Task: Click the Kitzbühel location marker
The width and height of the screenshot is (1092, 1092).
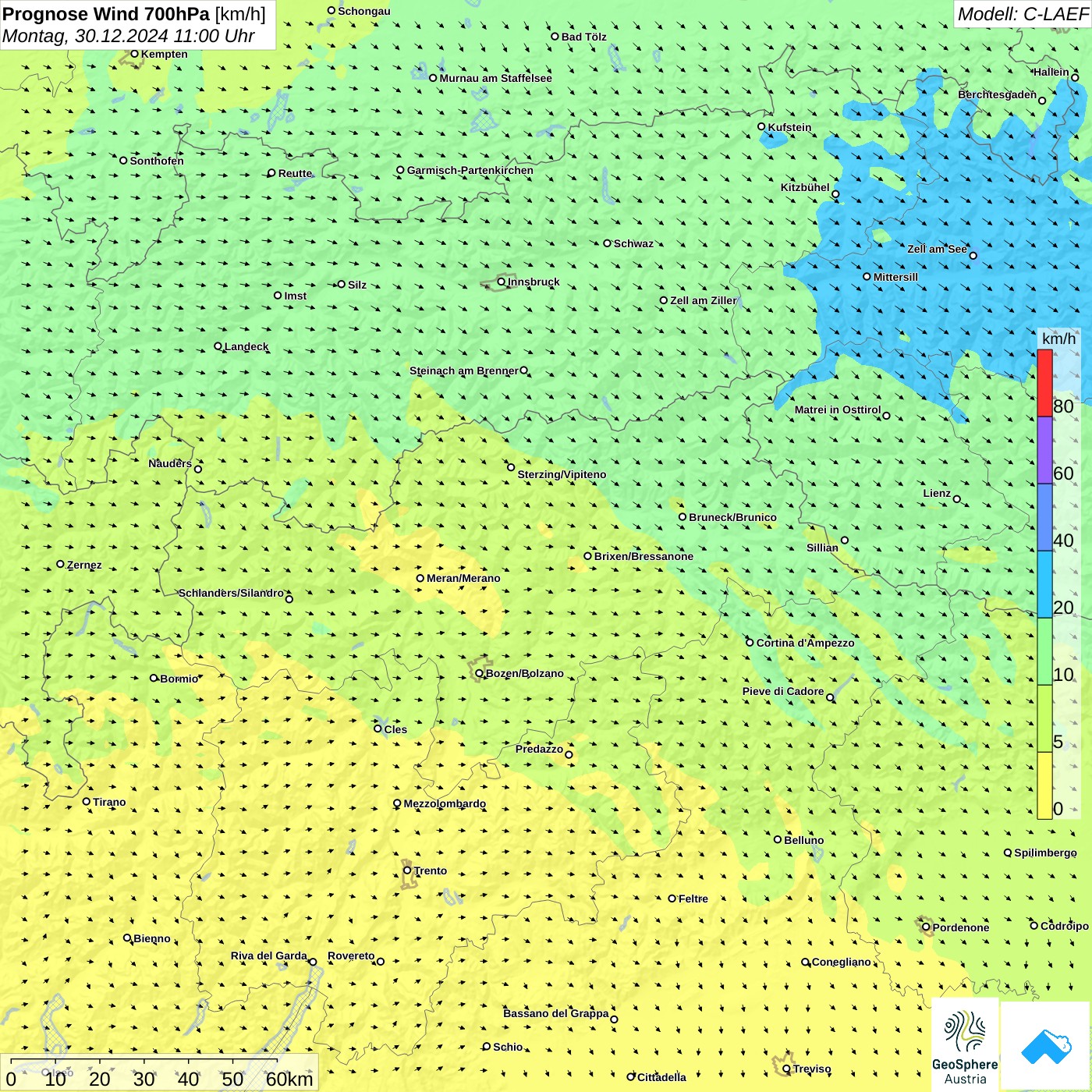Action: (835, 194)
